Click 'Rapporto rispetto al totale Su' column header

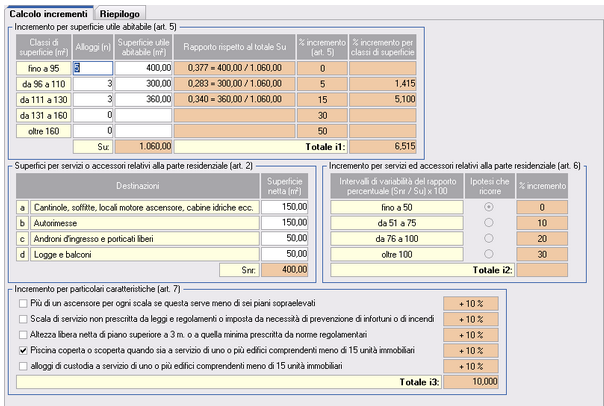(x=235, y=47)
